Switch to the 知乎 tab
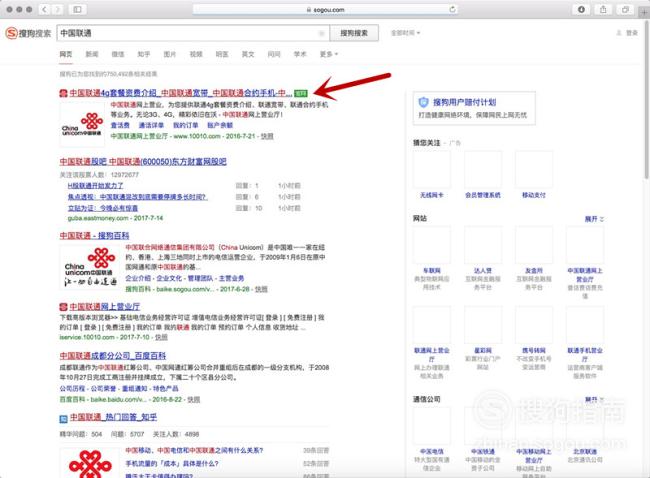Viewport: 650px width, 478px height. tap(144, 54)
